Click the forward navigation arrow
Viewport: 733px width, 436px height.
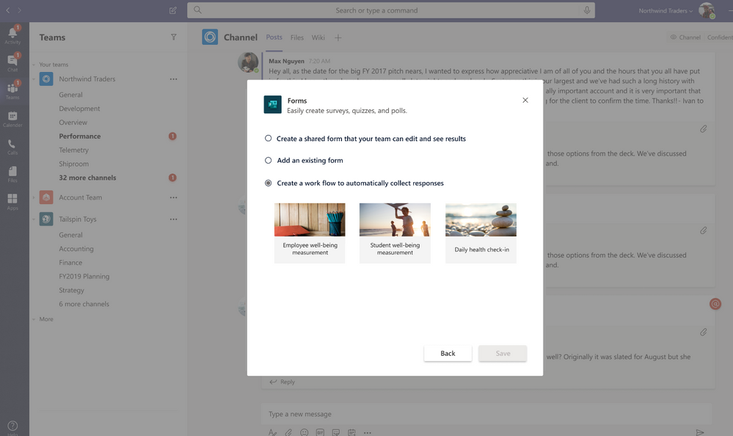coord(19,10)
